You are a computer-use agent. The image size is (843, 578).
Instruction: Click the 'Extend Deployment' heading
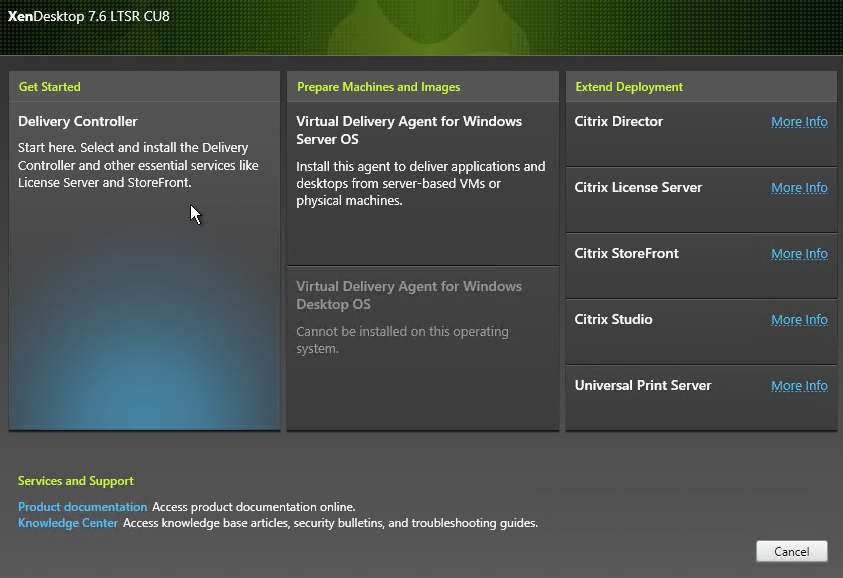coord(629,87)
